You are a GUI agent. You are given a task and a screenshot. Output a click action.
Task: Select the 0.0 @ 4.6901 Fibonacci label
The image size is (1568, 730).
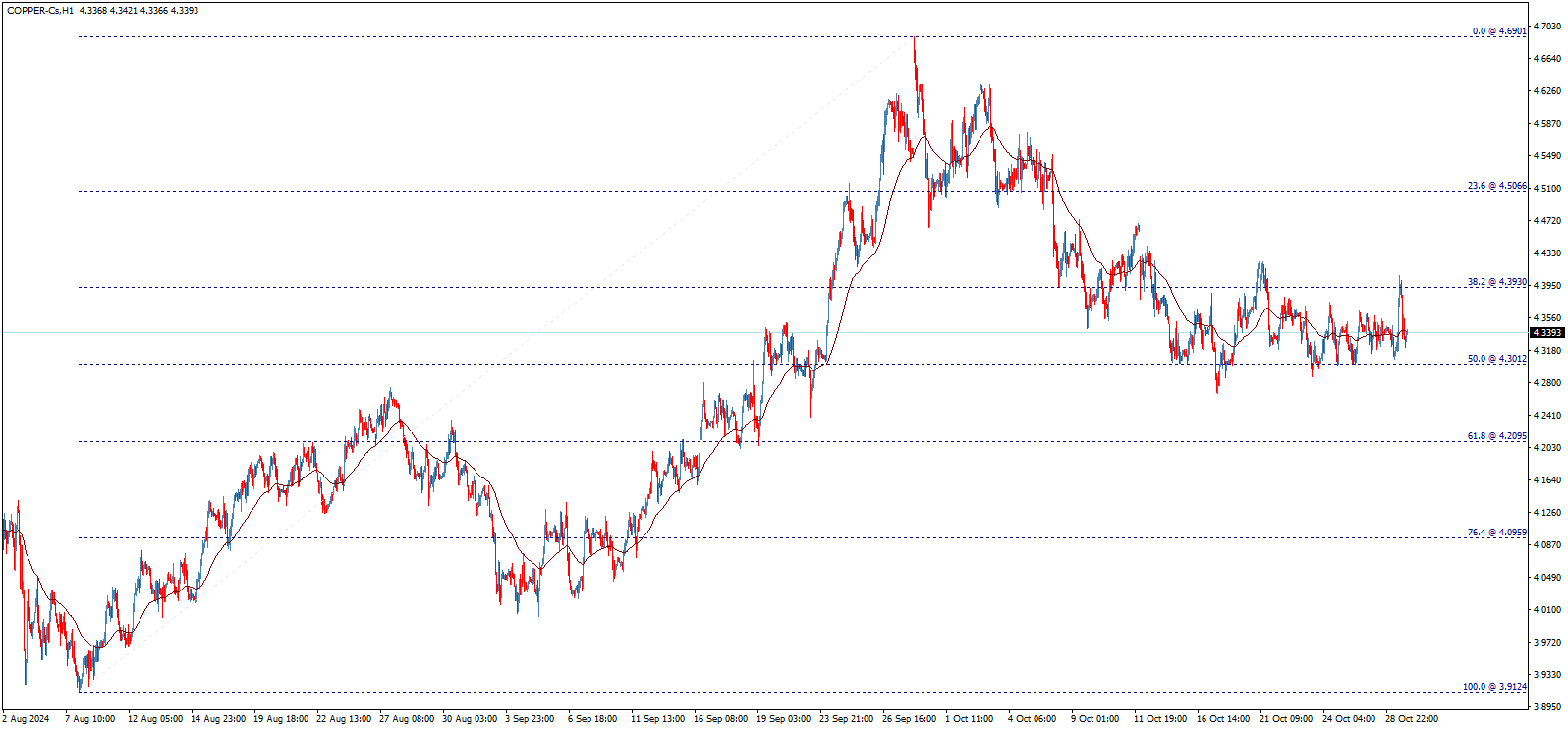click(1499, 31)
